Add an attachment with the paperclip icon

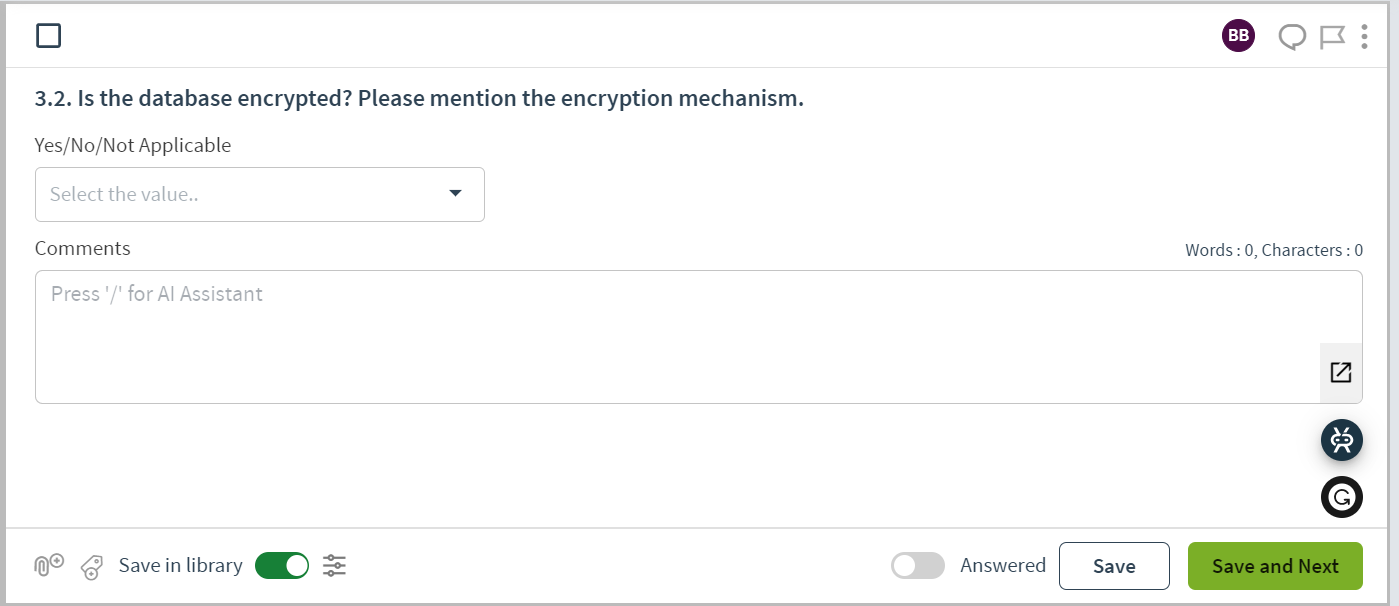(x=49, y=566)
